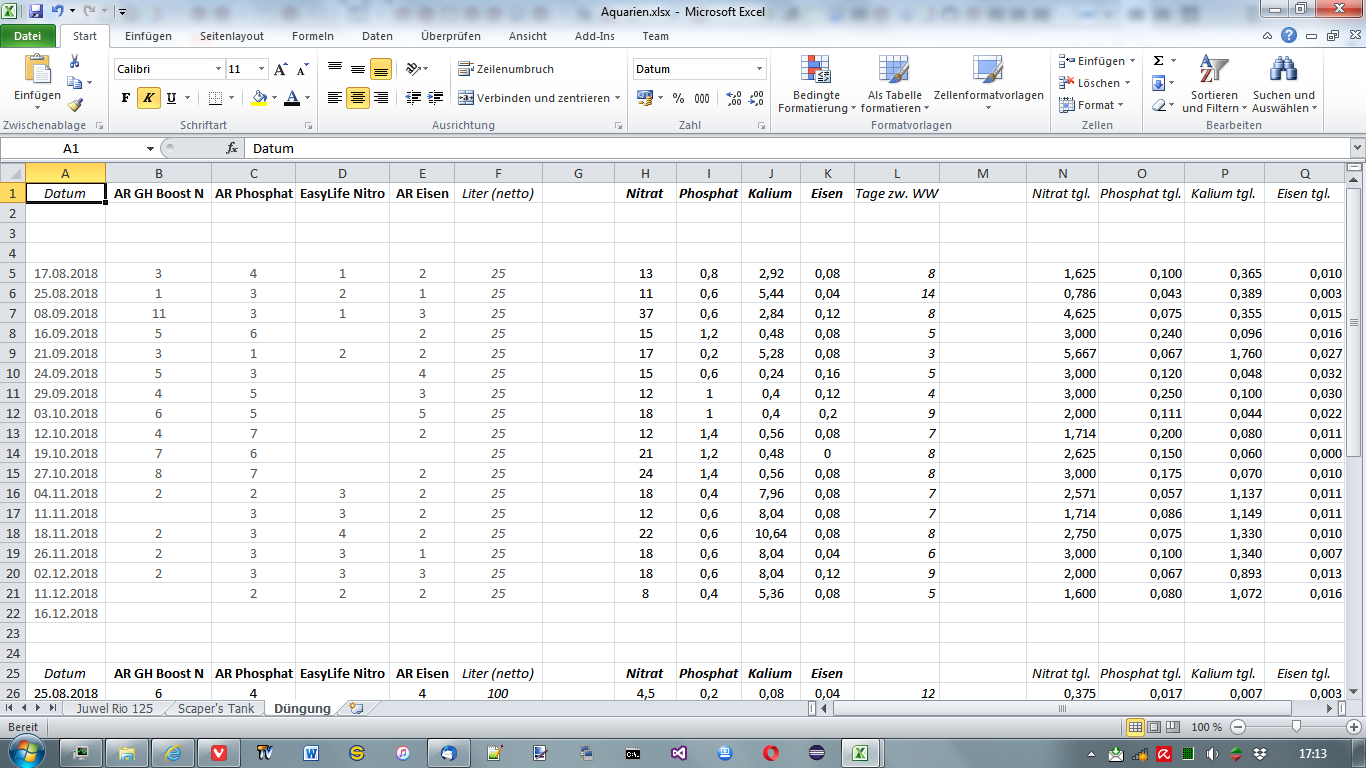The image size is (1366, 768).
Task: Open the font name Calibri dropdown
Action: pyautogui.click(x=219, y=69)
